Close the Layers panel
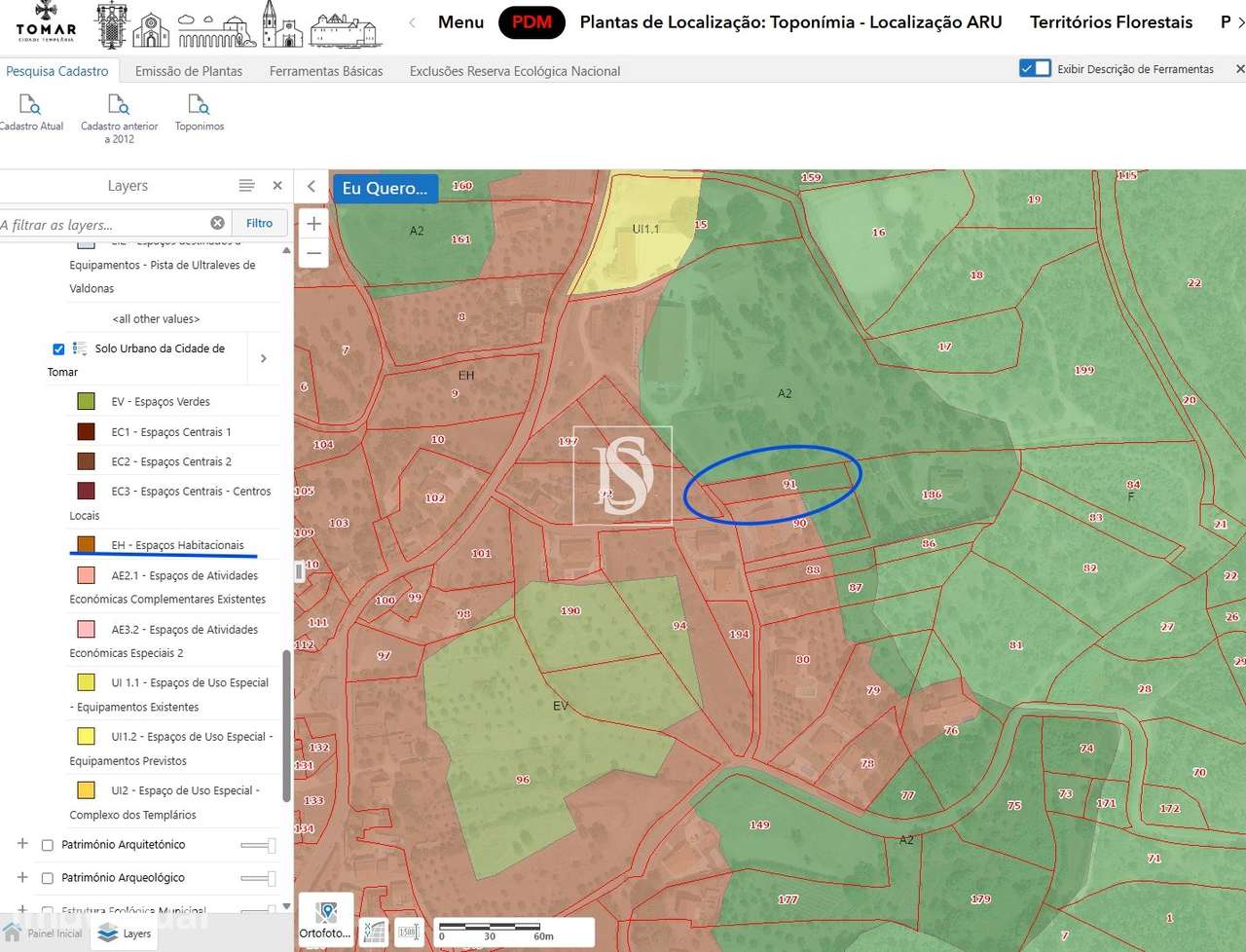1246x952 pixels. pos(277,185)
